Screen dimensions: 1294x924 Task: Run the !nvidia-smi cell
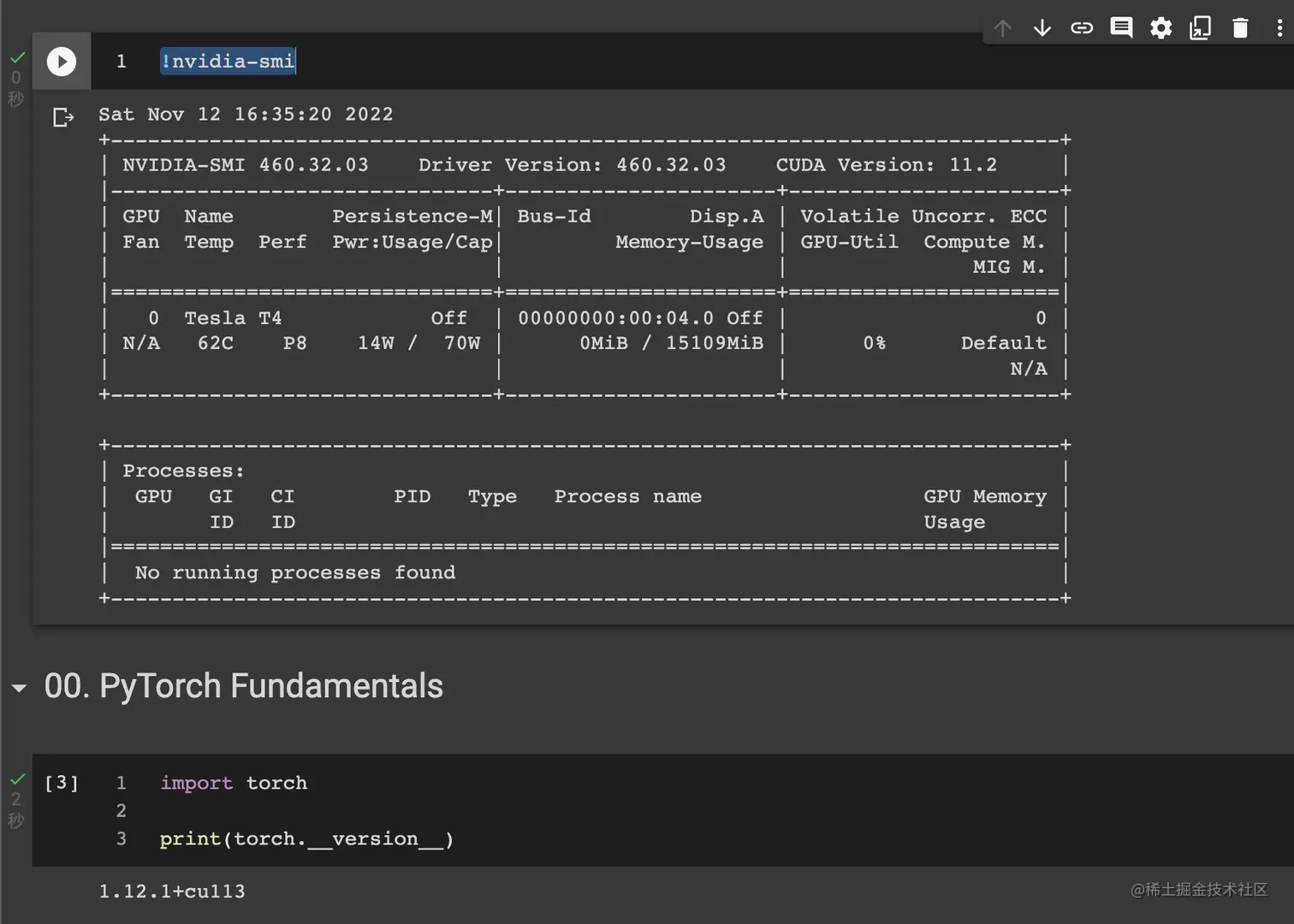coord(62,62)
